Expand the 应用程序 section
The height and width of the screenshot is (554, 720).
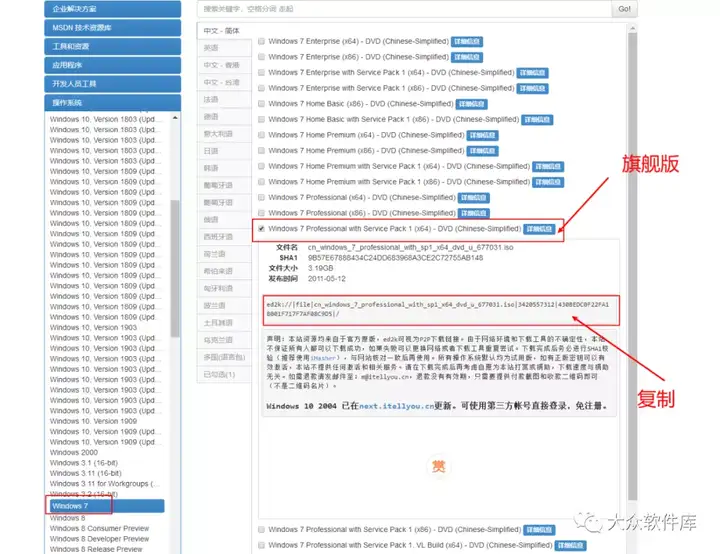[112, 65]
